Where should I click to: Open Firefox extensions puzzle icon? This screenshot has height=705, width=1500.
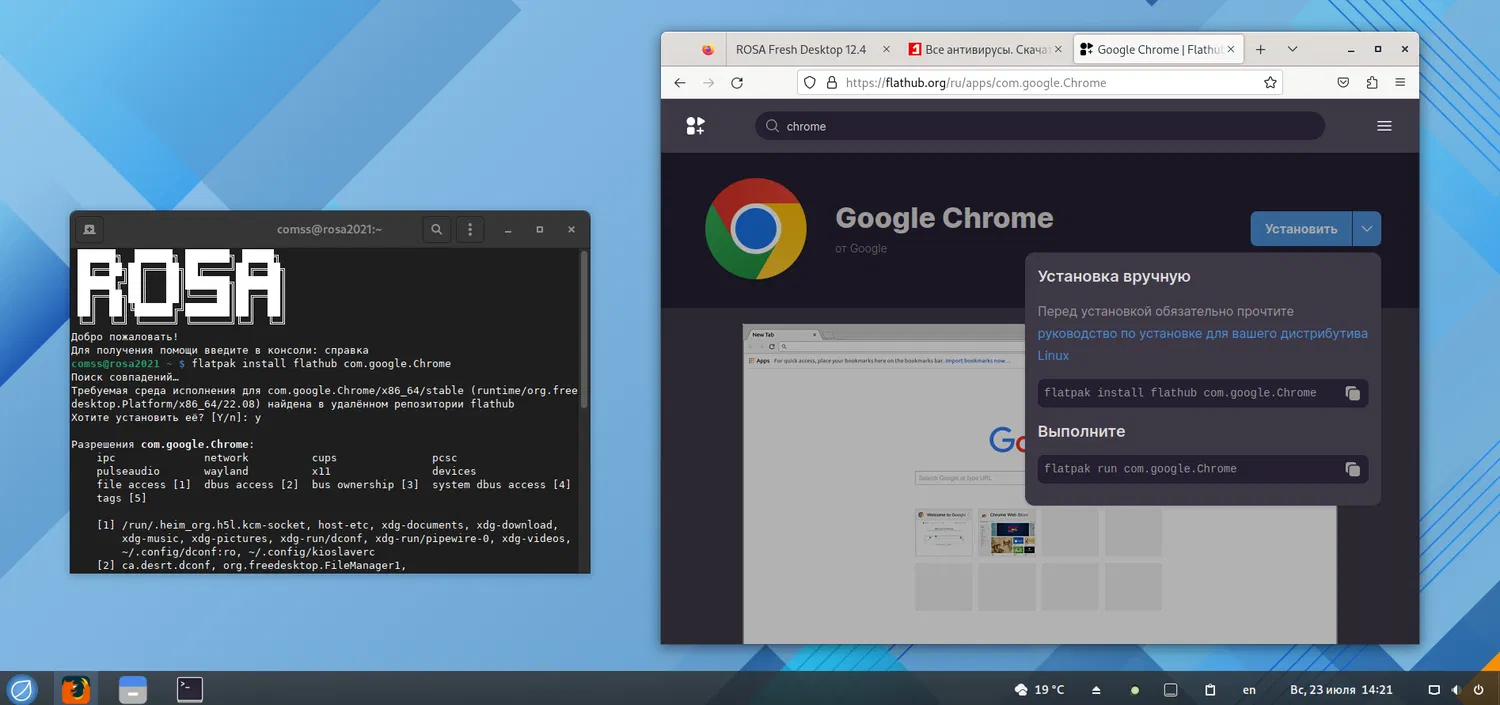point(1372,83)
